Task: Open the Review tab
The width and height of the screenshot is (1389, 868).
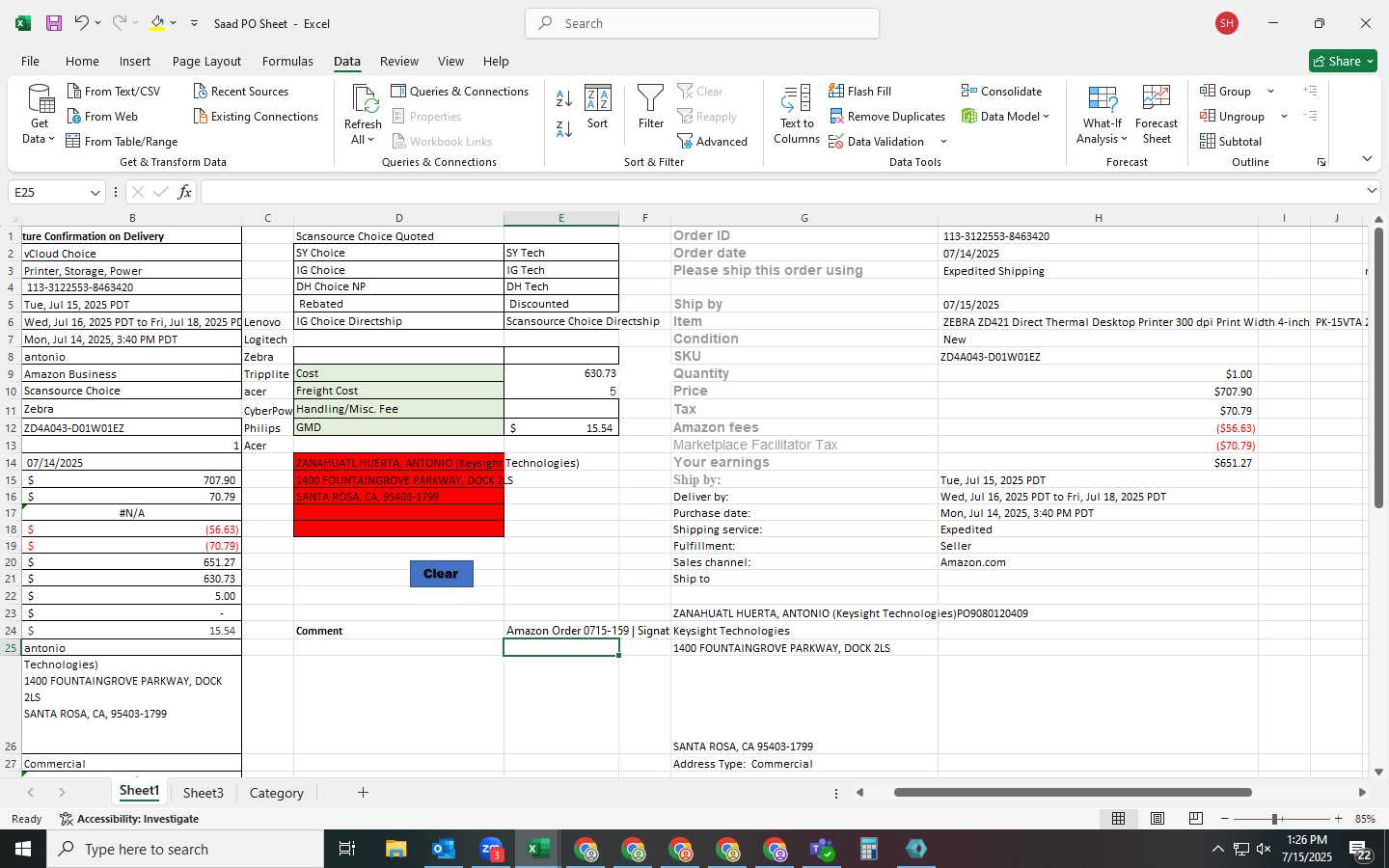Action: [x=399, y=61]
